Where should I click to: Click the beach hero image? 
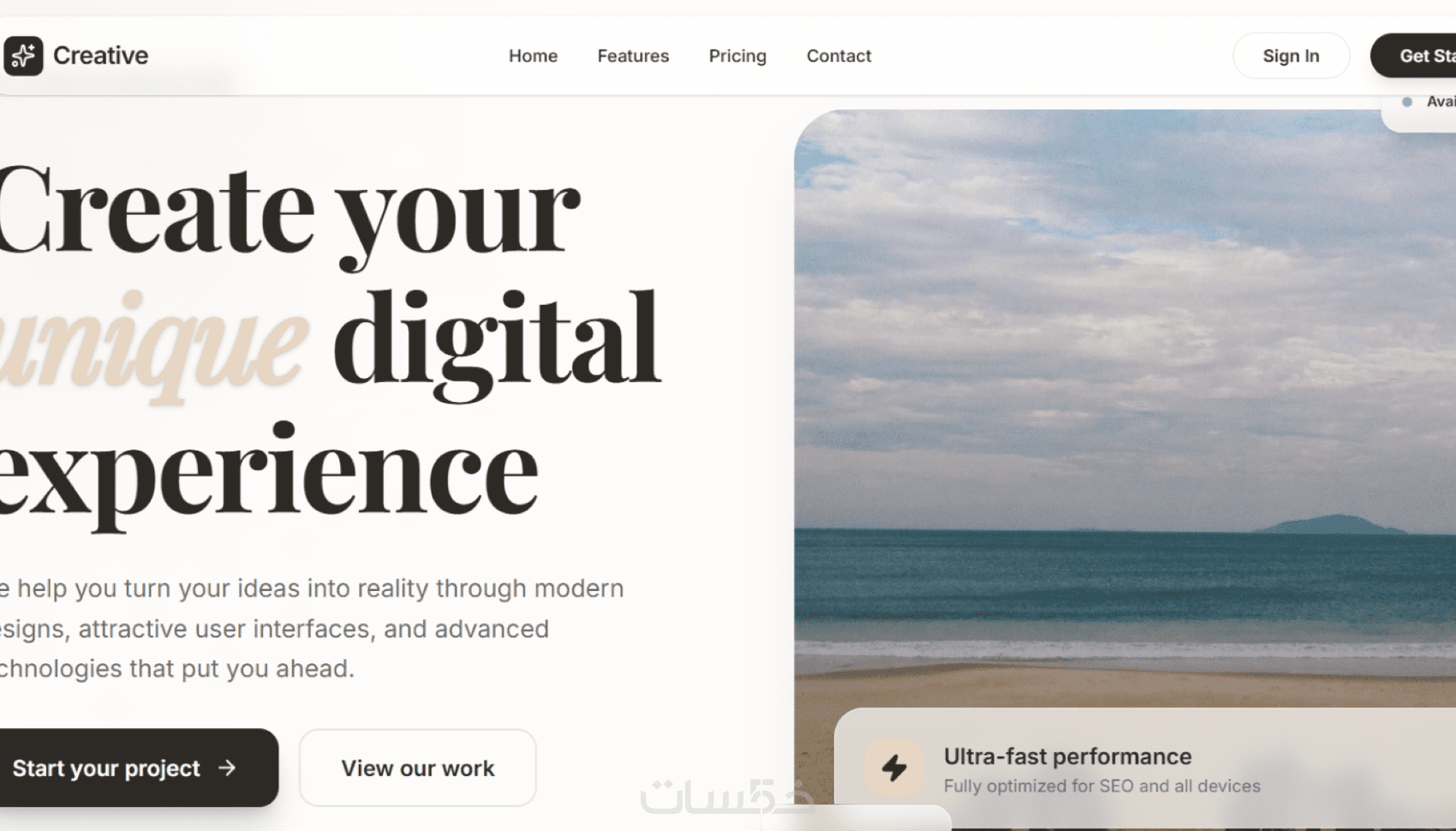point(1125,407)
